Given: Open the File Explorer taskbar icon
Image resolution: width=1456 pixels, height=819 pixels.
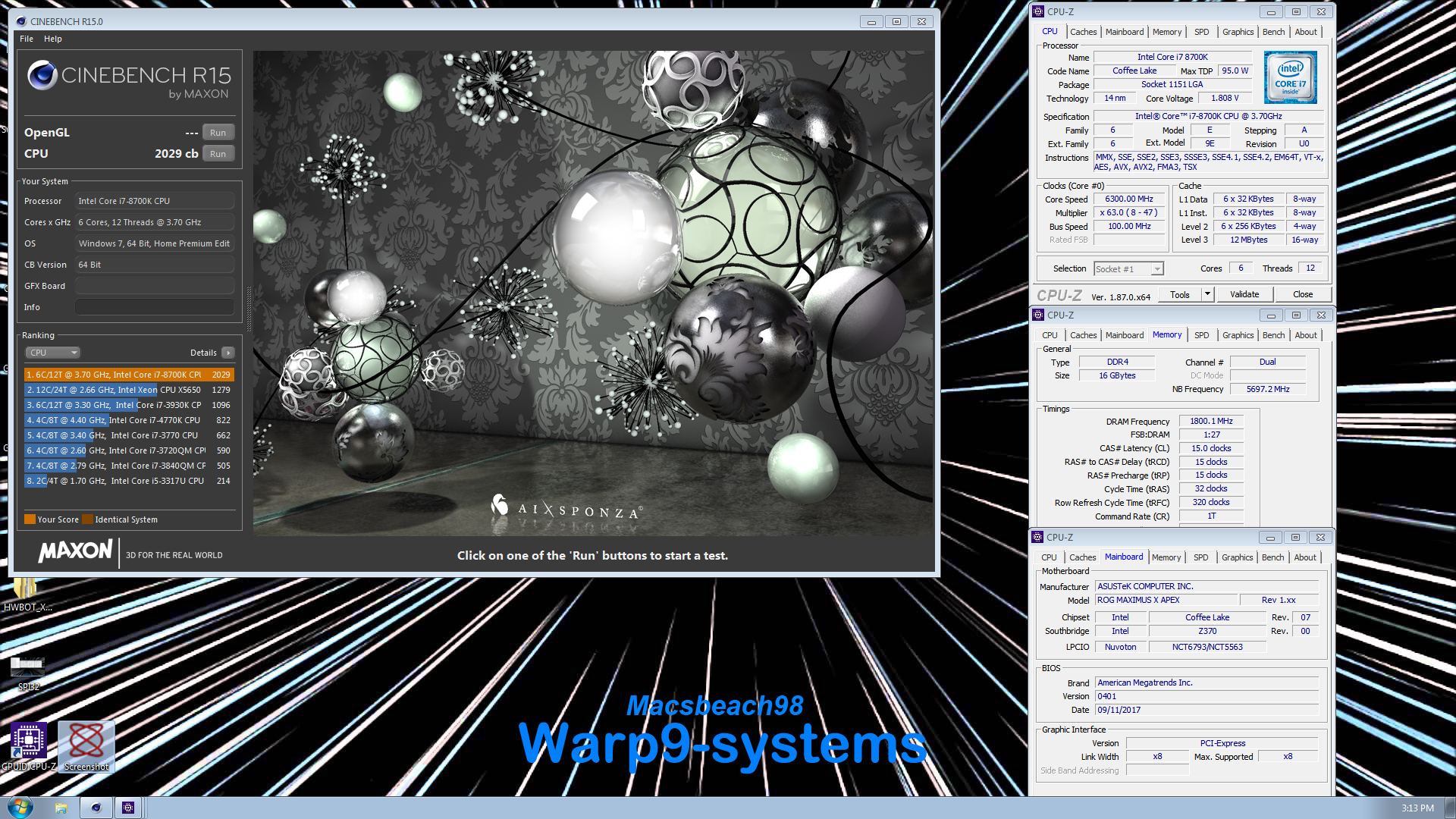Looking at the screenshot, I should click(61, 808).
